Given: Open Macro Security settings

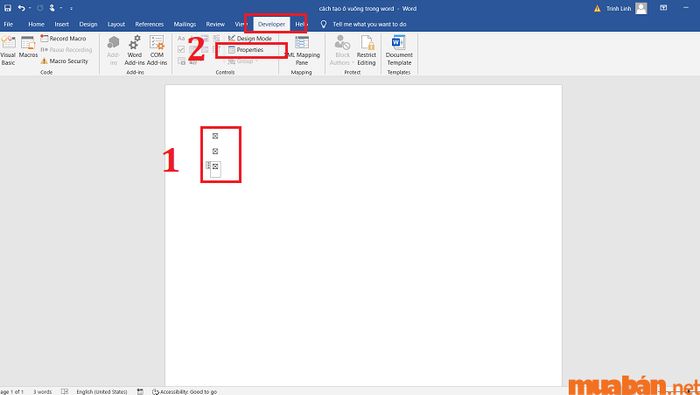Looking at the screenshot, I should pyautogui.click(x=65, y=61).
